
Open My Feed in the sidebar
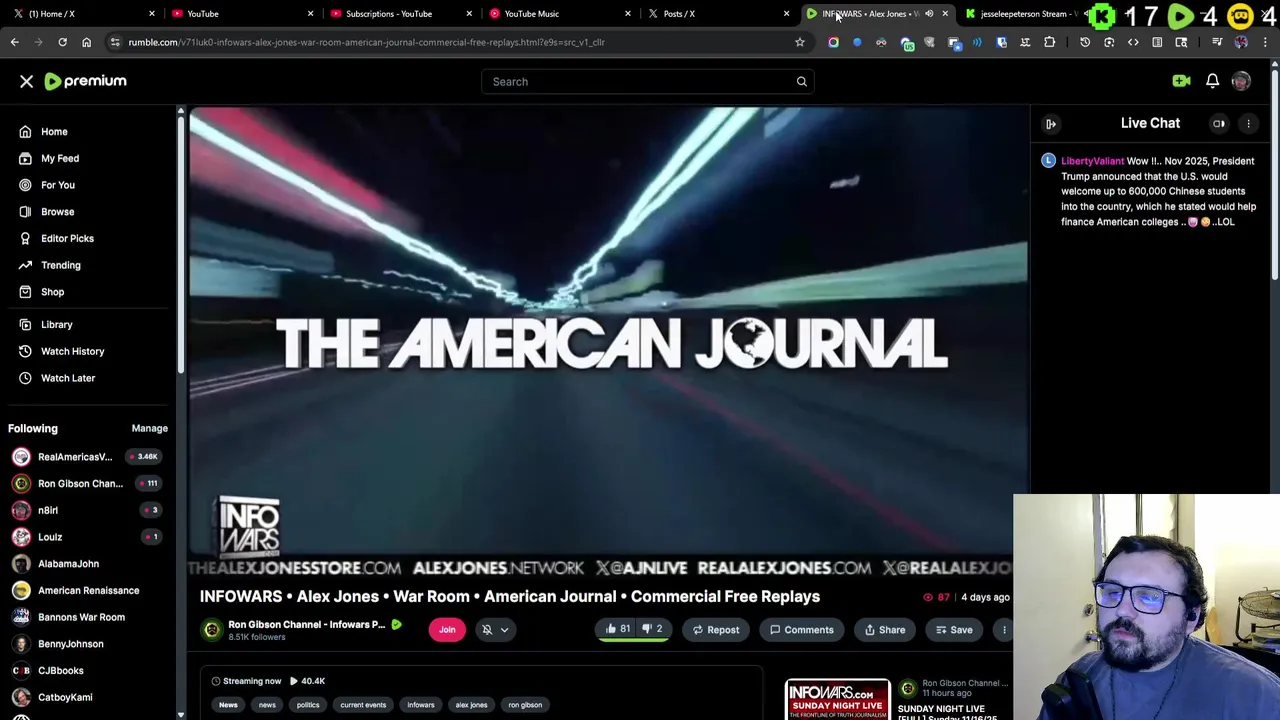(60, 158)
